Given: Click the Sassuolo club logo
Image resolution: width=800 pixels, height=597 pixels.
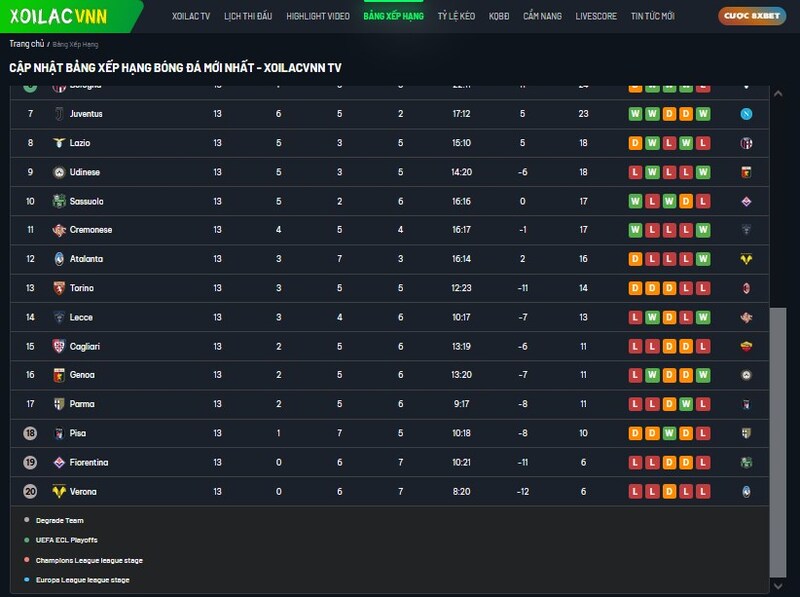Looking at the screenshot, I should [59, 201].
